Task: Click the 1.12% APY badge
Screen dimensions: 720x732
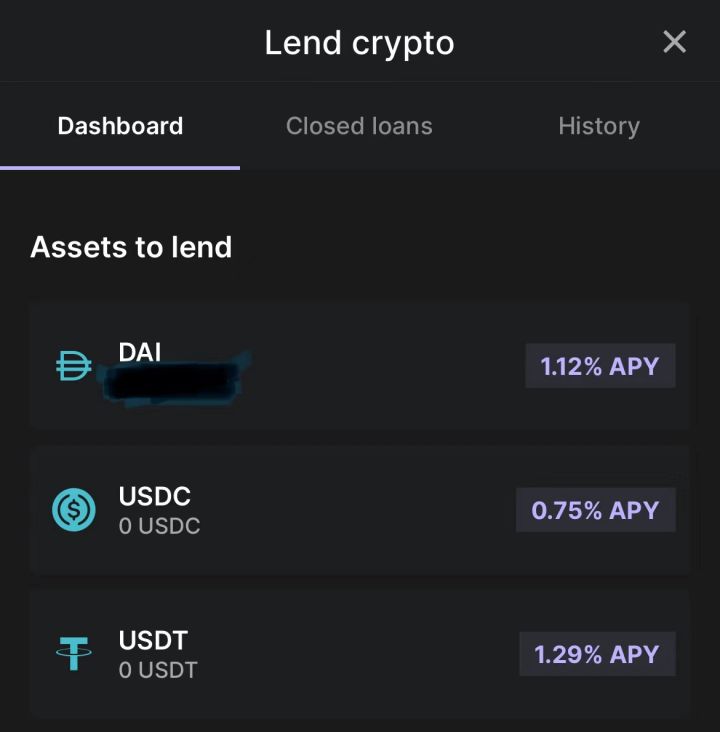Action: click(600, 366)
